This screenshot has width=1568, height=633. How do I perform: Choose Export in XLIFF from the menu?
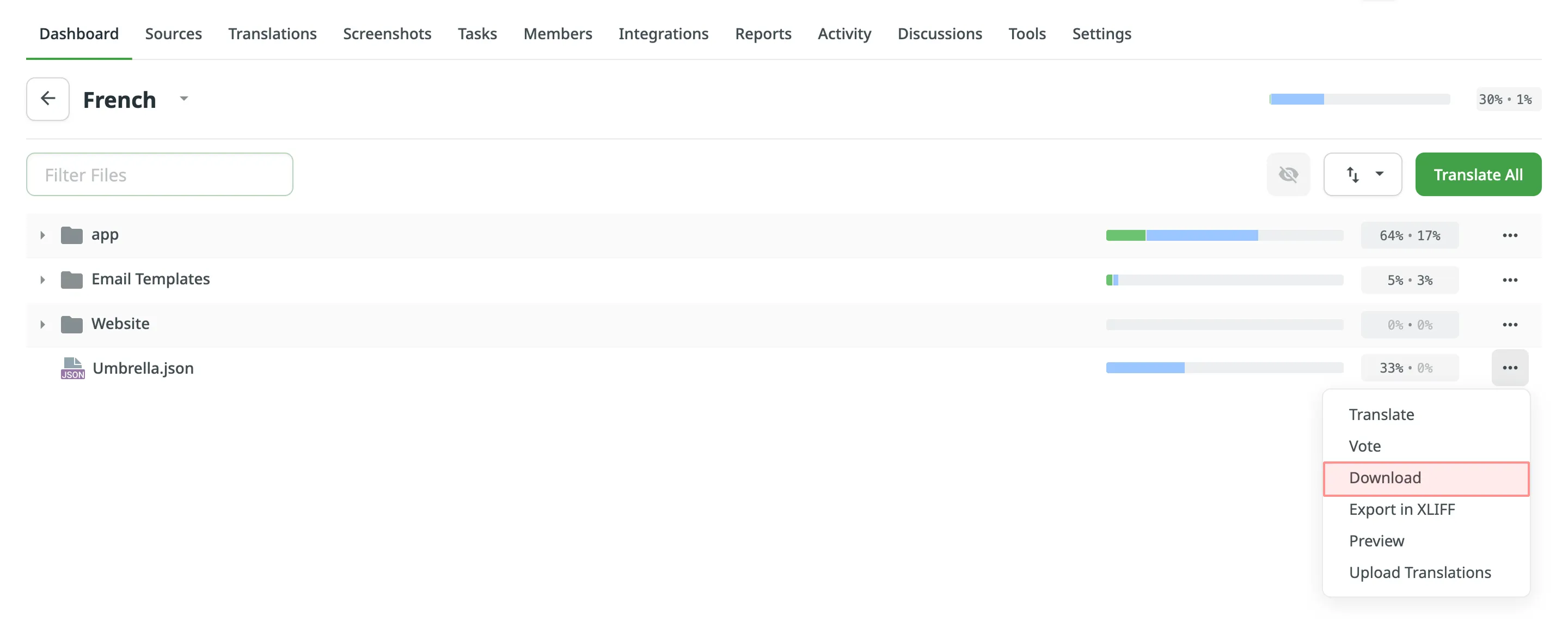click(x=1402, y=509)
